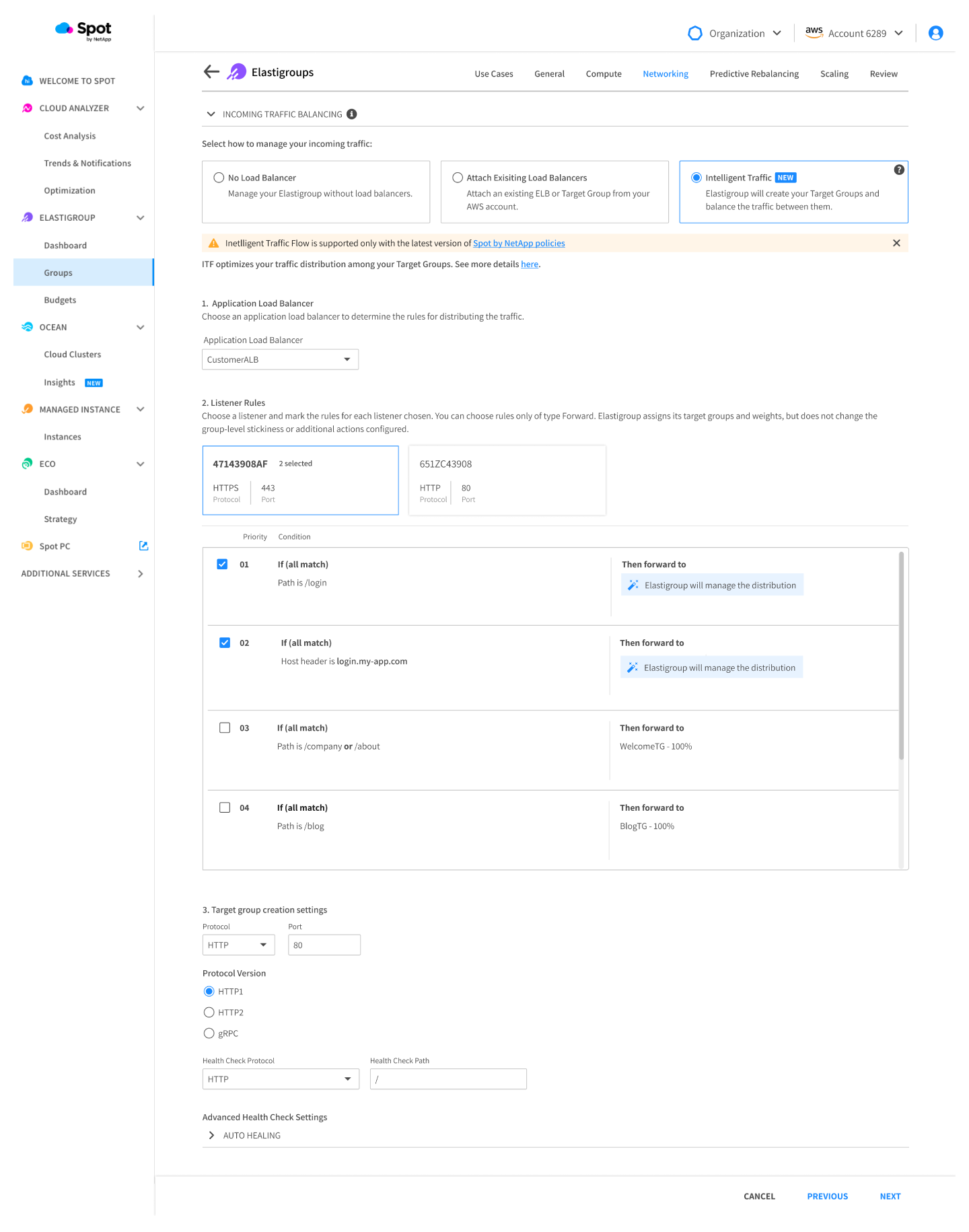The image size is (969, 1232).
Task: Go to the Compute tab
Action: [x=603, y=74]
